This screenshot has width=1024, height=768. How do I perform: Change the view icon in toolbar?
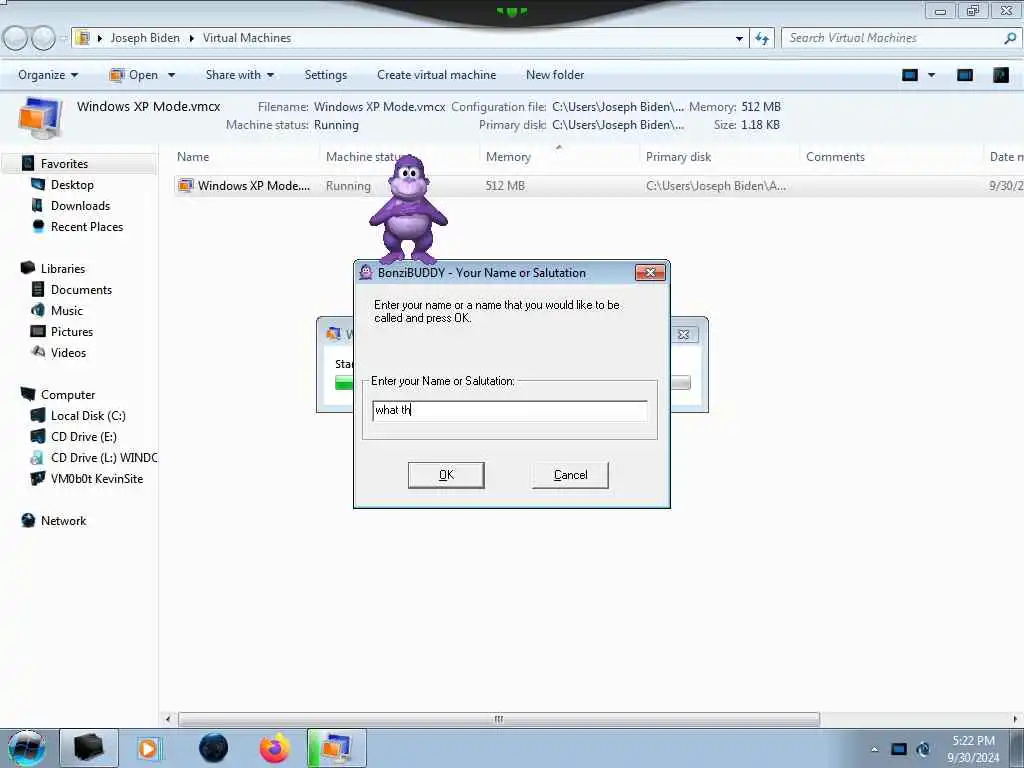910,75
